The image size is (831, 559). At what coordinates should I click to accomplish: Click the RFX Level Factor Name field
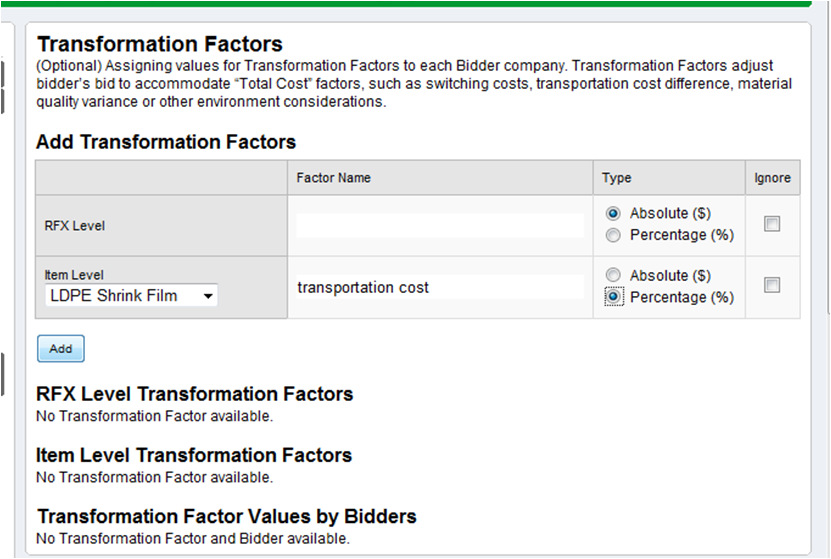point(439,225)
